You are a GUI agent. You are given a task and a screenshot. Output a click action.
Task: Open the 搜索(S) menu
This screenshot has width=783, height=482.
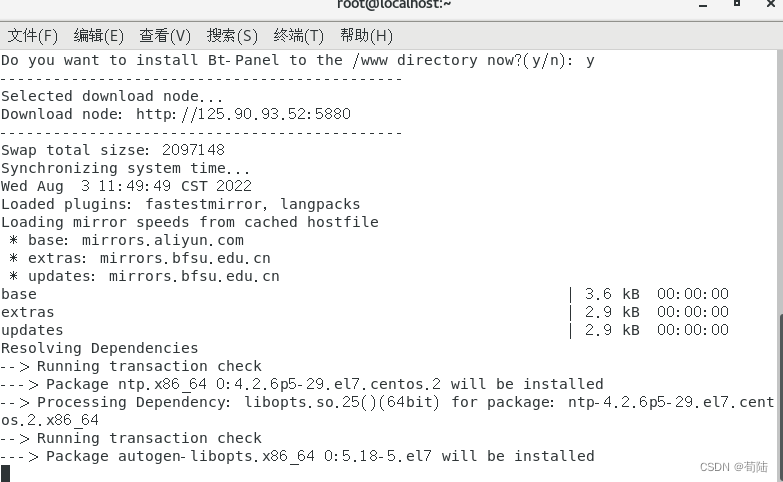(232, 35)
